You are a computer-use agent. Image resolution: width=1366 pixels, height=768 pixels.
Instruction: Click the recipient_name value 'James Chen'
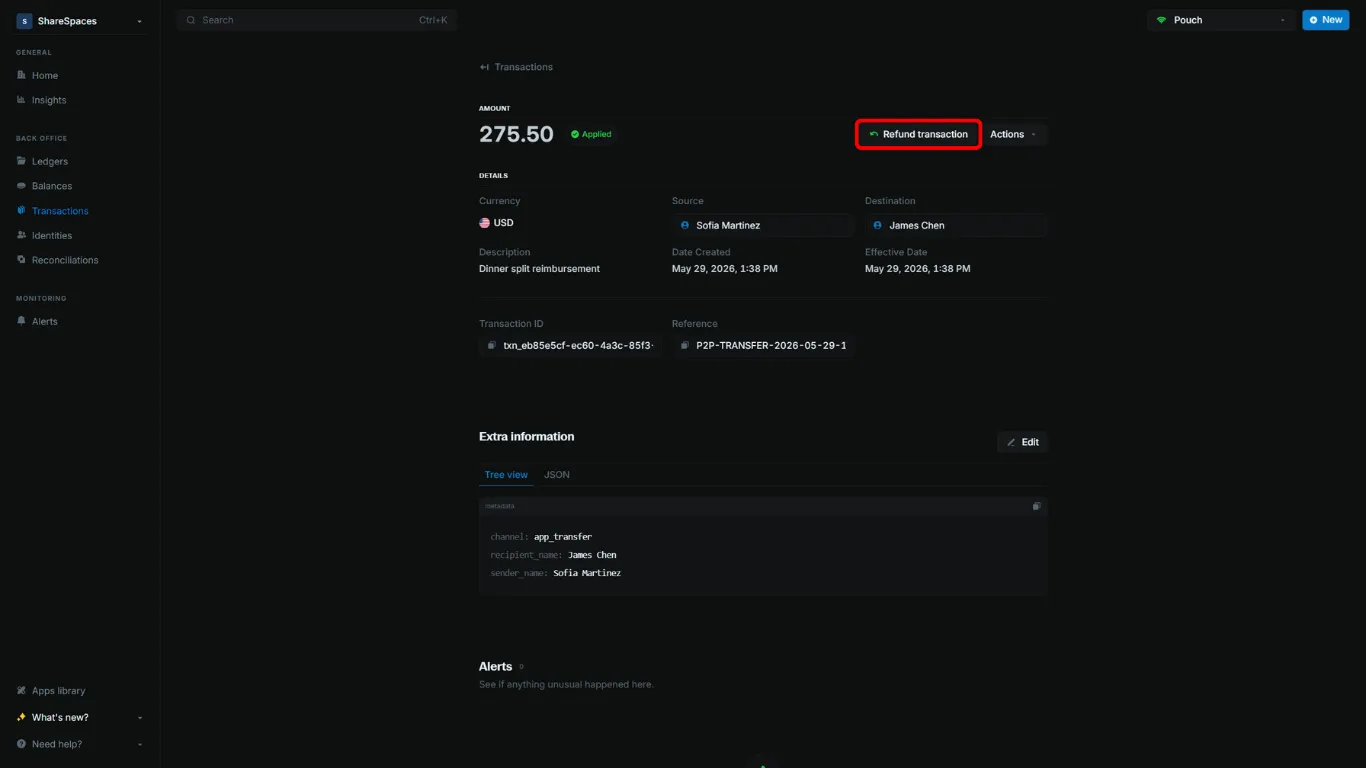click(592, 555)
